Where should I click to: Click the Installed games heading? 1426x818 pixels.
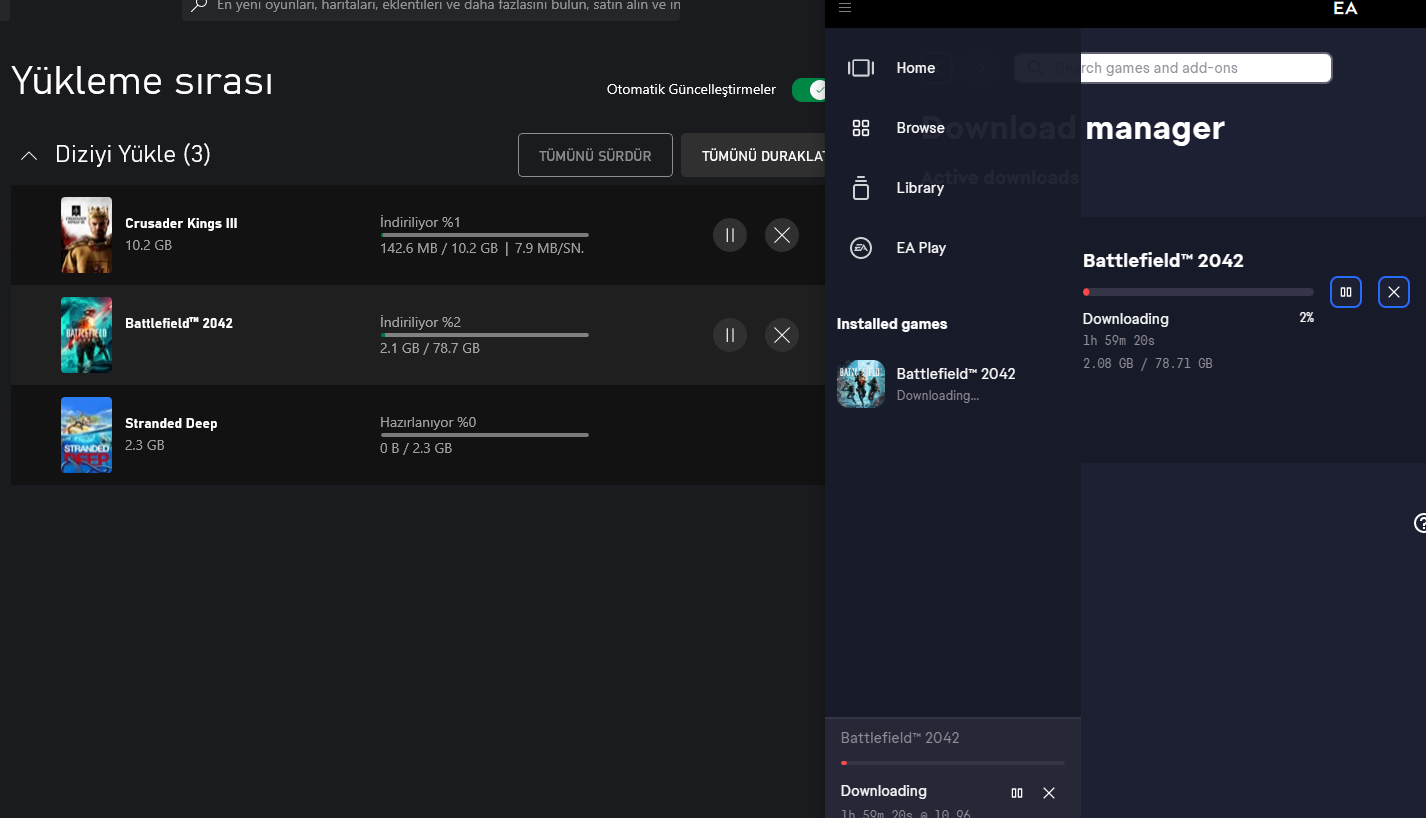click(892, 324)
